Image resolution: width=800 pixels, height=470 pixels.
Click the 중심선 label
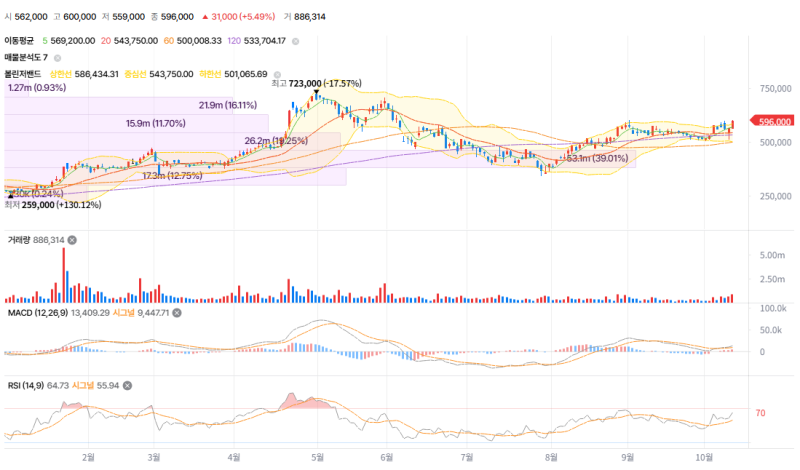click(x=135, y=74)
